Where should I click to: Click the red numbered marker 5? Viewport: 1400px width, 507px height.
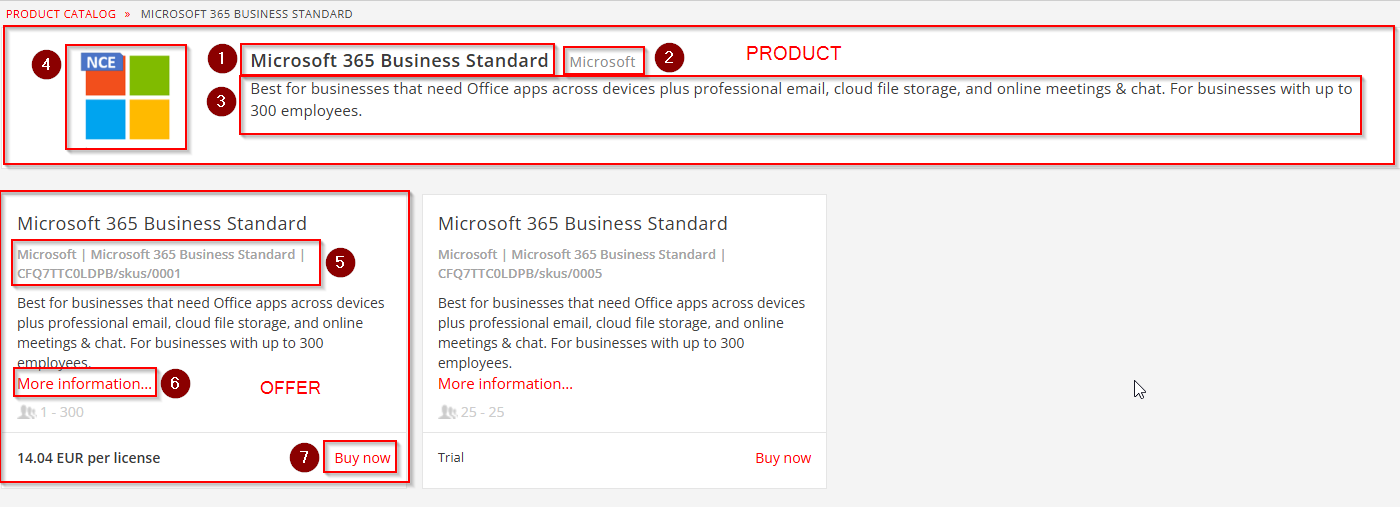pos(340,263)
